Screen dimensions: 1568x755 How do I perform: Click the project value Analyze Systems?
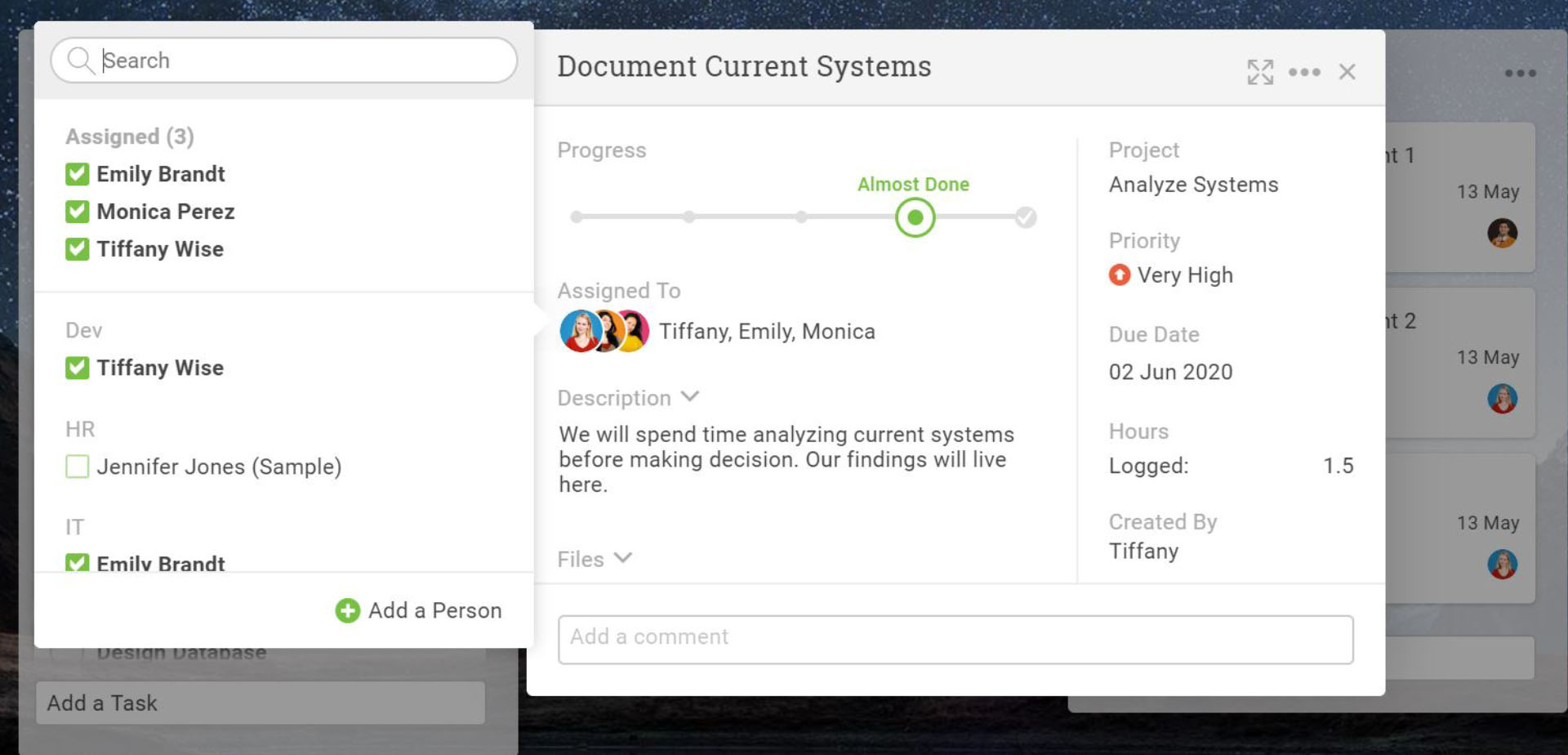(1193, 185)
